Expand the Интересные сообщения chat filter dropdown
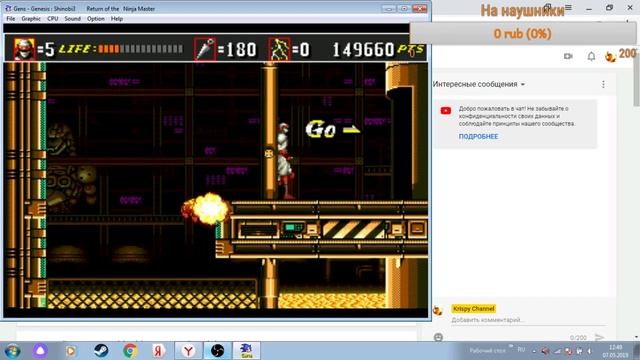The image size is (640, 360). pyautogui.click(x=478, y=84)
